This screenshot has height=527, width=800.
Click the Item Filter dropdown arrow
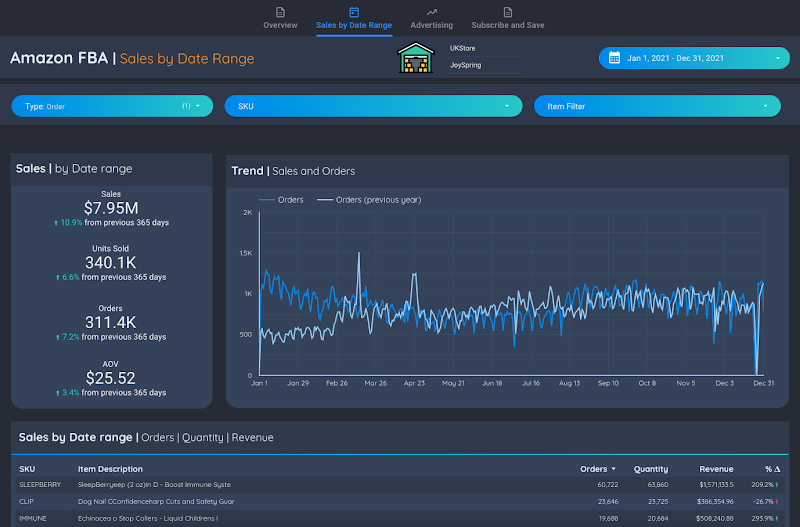pyautogui.click(x=765, y=106)
